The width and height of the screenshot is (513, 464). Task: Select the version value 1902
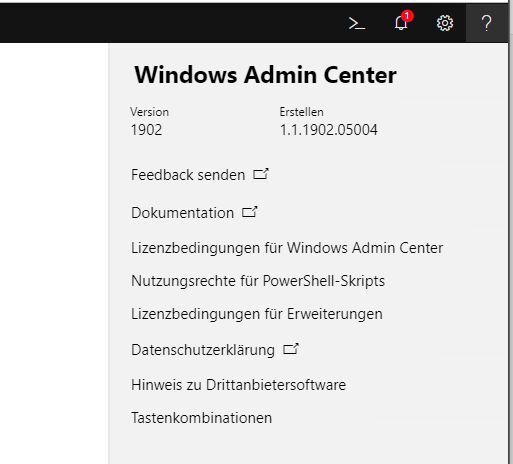[146, 130]
